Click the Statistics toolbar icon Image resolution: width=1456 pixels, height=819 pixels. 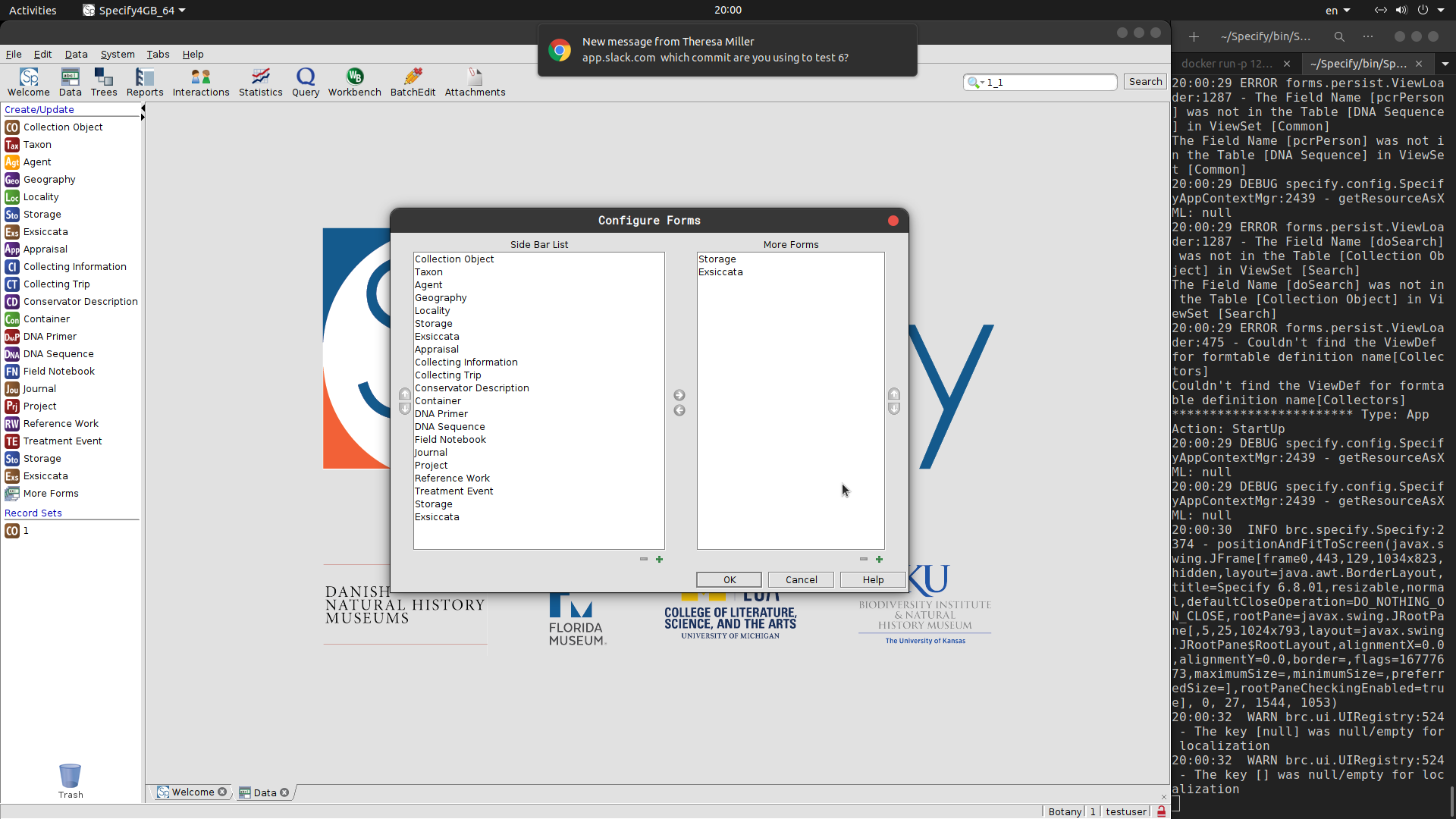click(260, 82)
